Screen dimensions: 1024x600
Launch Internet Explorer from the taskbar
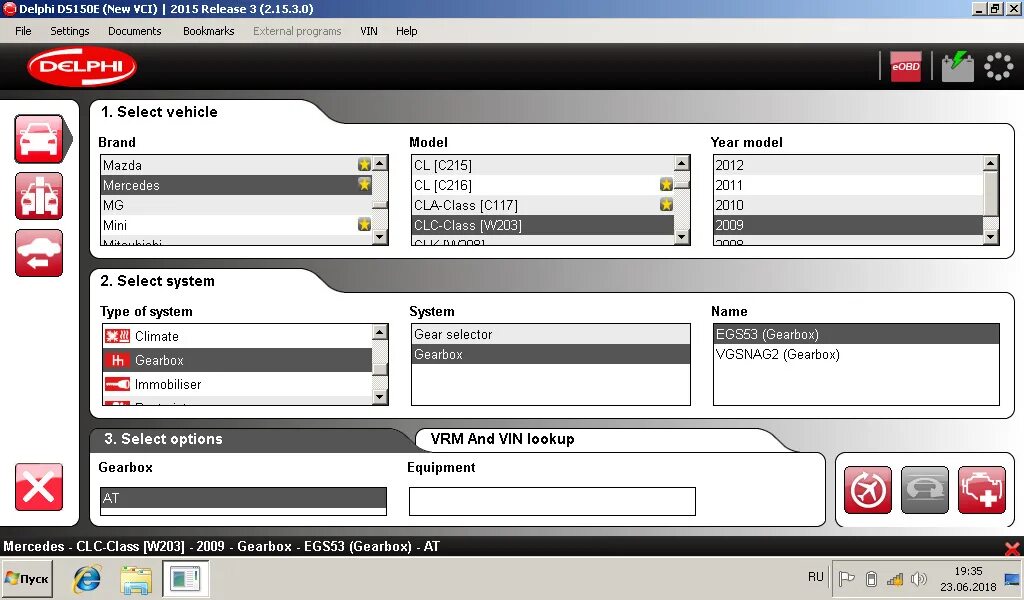(87, 578)
